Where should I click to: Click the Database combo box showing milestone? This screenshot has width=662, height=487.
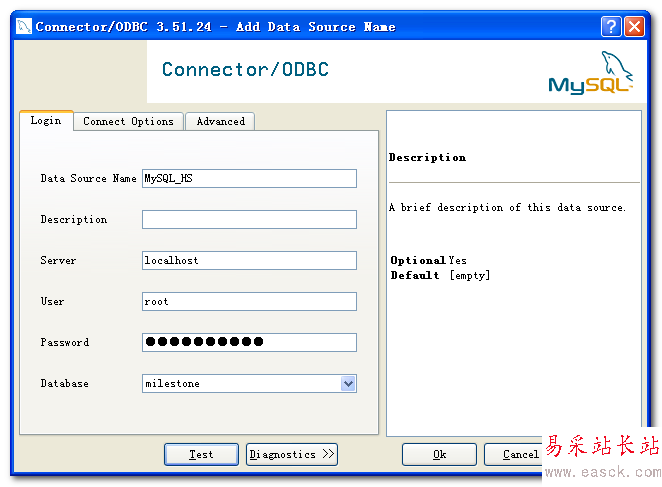(x=249, y=384)
